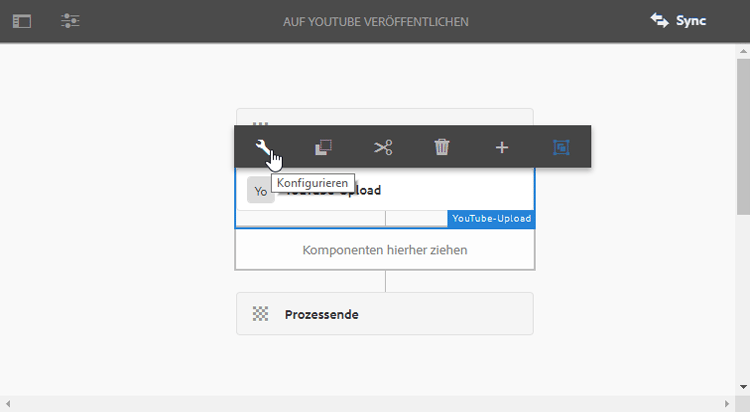Screen dimensions: 750x412
Task: Click the Yo step badge
Action: pos(261,190)
